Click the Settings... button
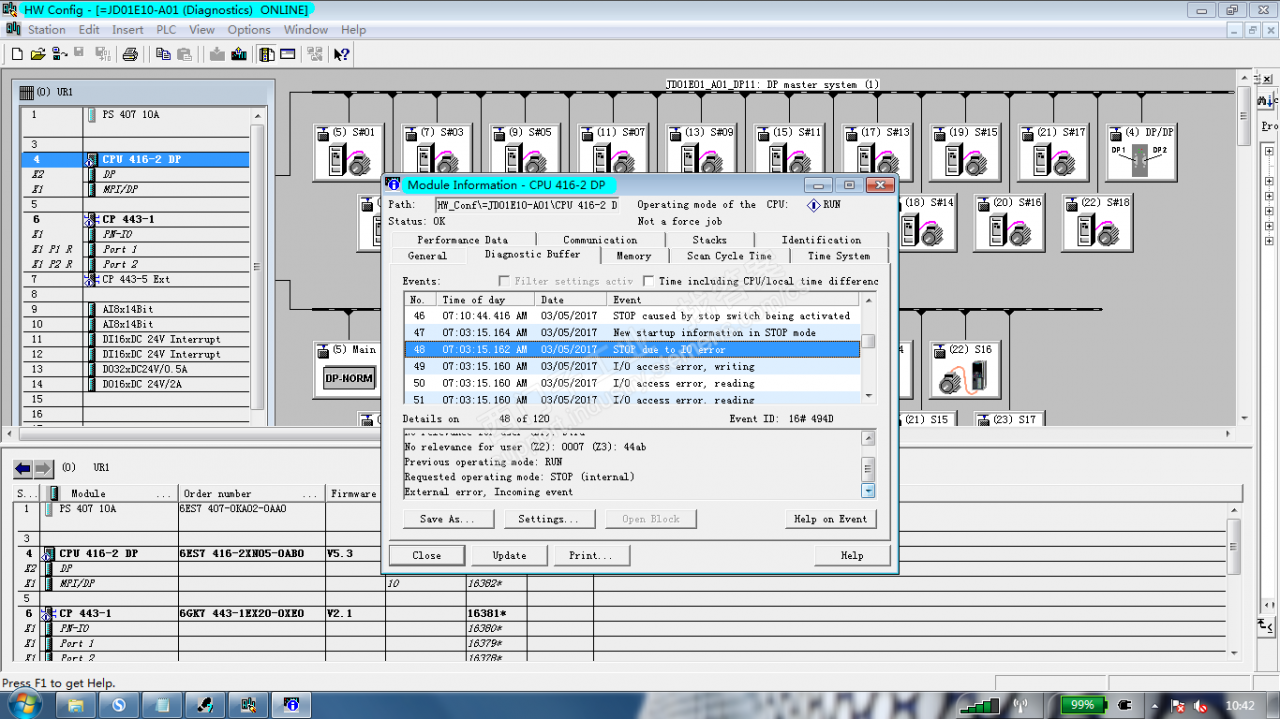1280x719 pixels. 548,519
